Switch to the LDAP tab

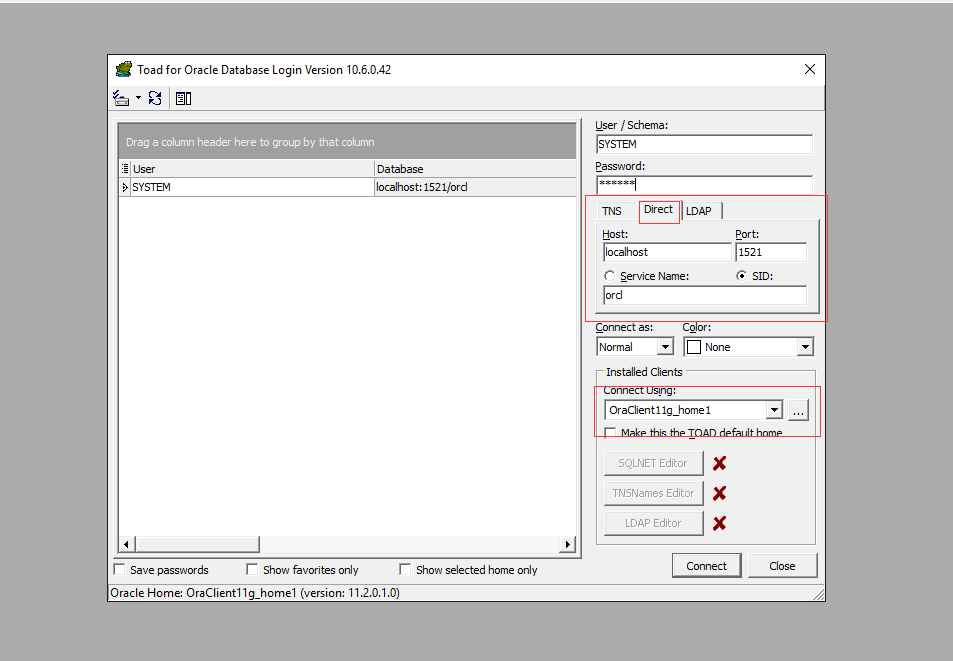coord(699,211)
